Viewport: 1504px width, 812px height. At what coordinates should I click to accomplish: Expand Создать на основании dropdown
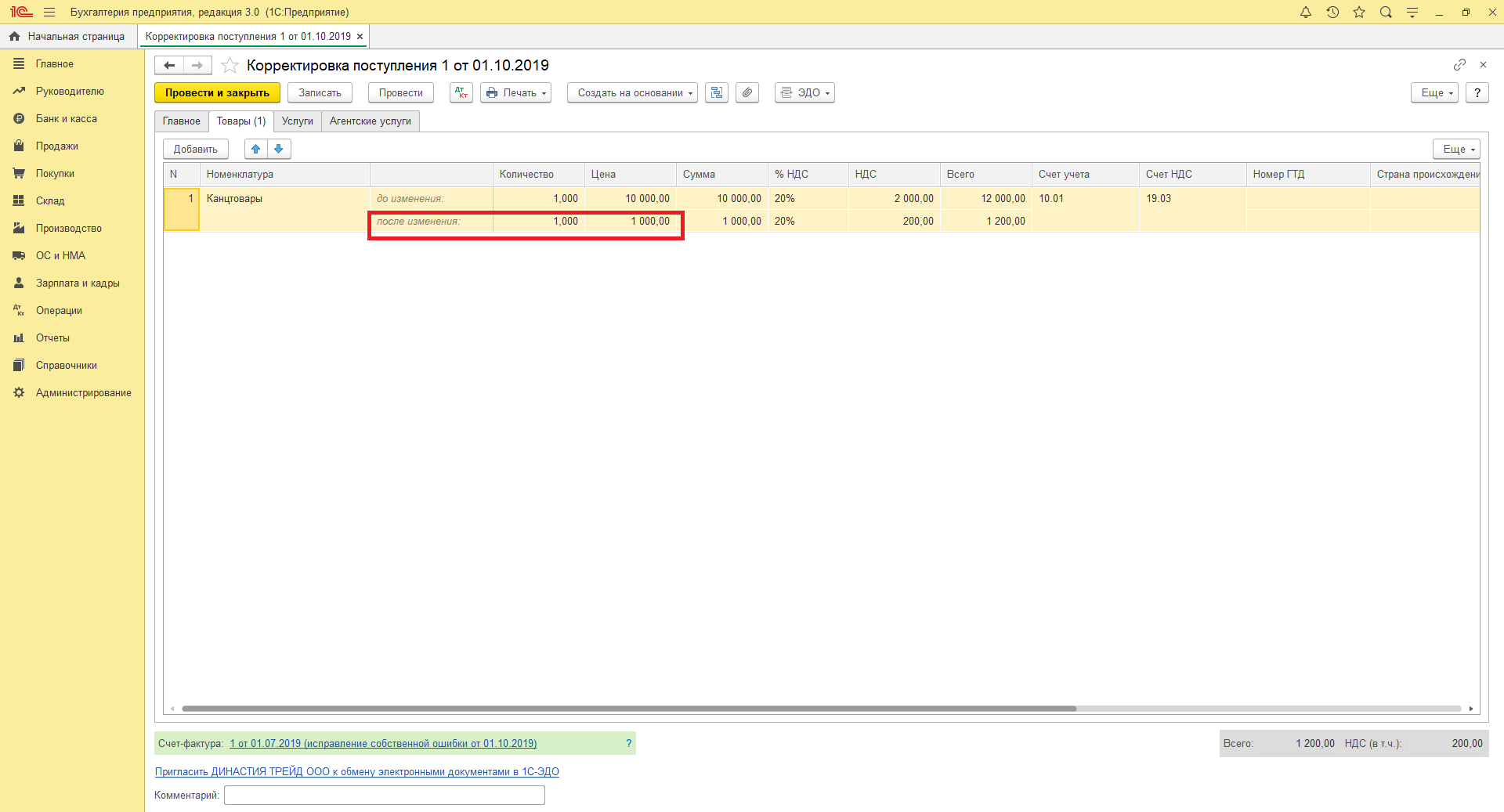(632, 92)
